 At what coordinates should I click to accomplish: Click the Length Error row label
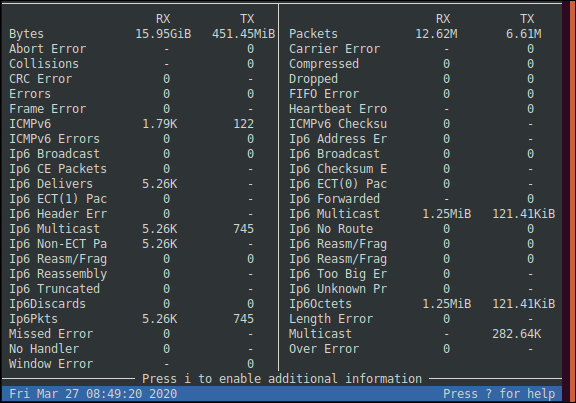tap(331, 319)
